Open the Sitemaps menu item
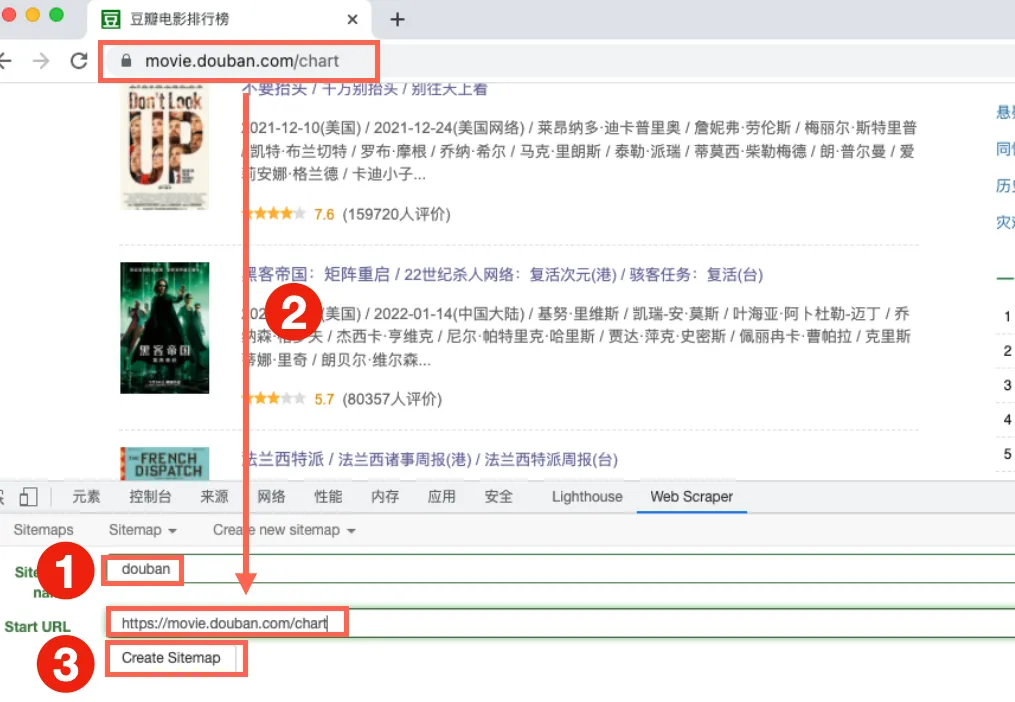The height and width of the screenshot is (702, 1015). click(43, 530)
